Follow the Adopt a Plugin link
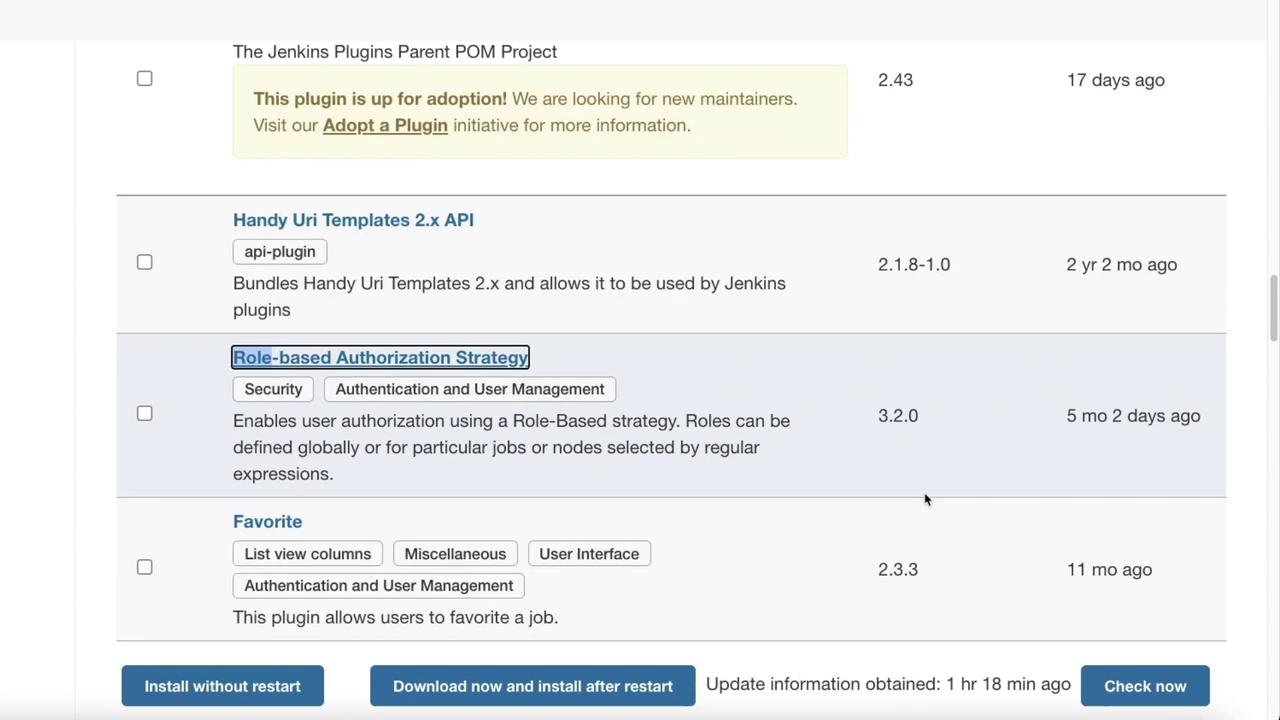The width and height of the screenshot is (1280, 720). tap(385, 125)
